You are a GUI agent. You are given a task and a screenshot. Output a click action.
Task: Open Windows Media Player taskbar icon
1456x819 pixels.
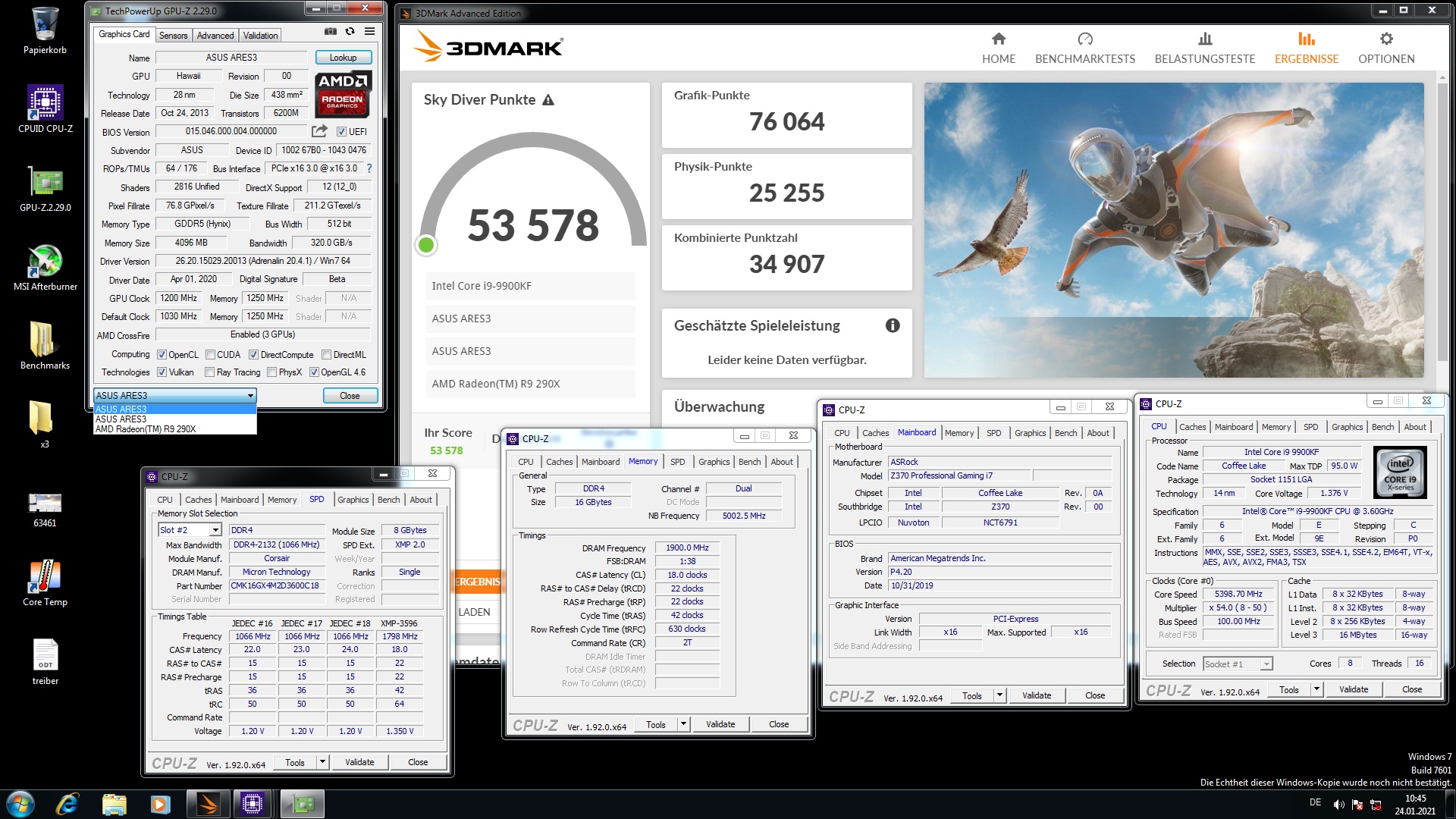[160, 804]
